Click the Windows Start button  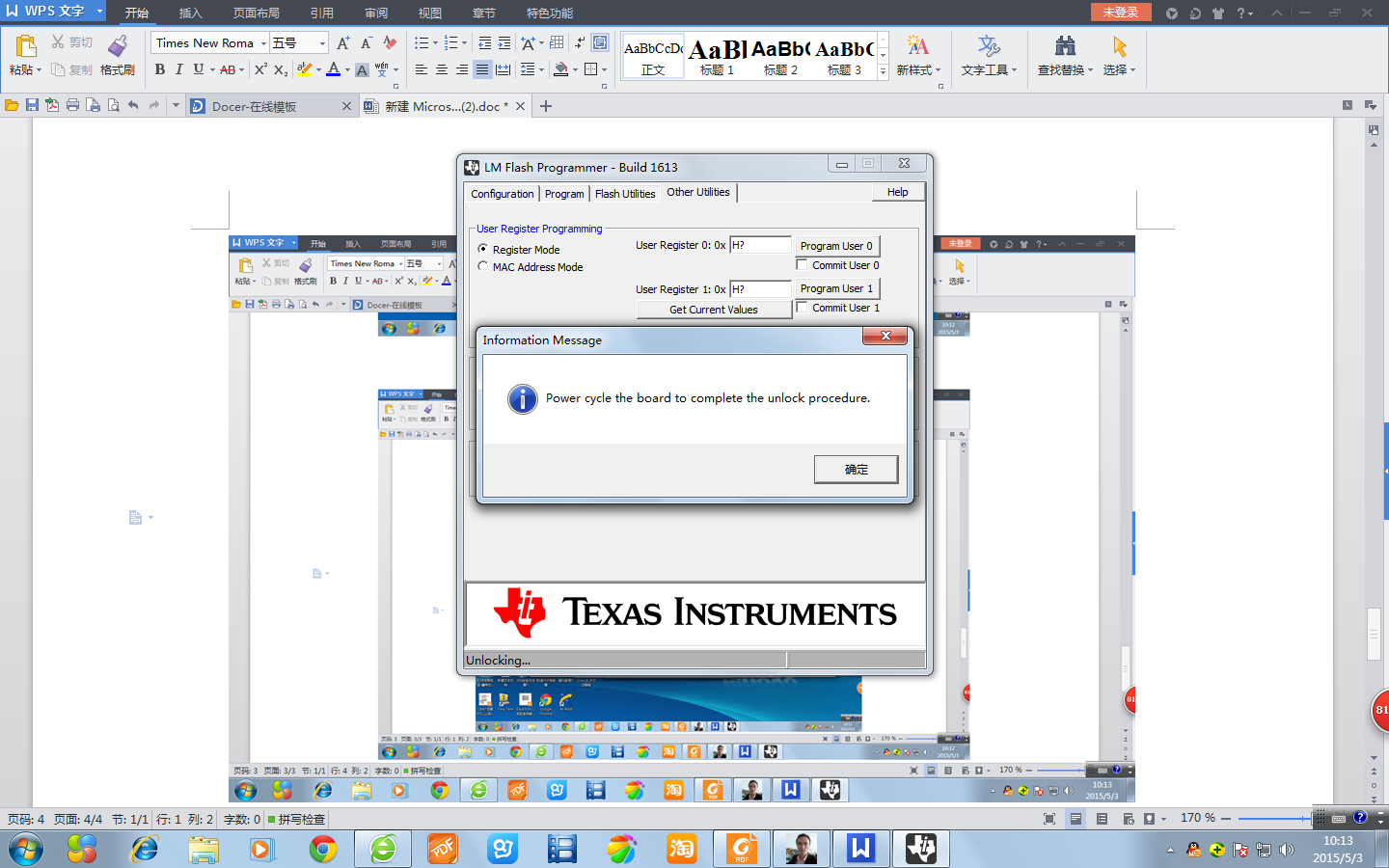click(x=26, y=849)
